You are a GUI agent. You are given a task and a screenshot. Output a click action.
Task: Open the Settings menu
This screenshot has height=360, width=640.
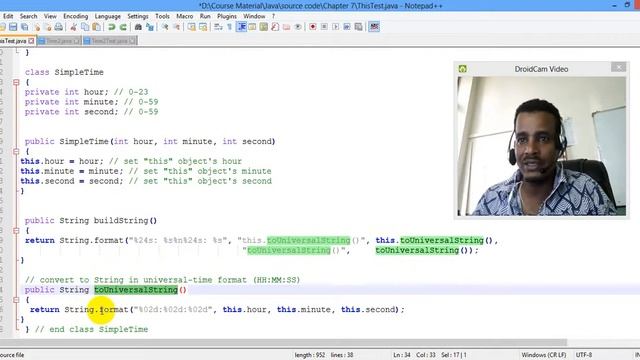tap(138, 16)
